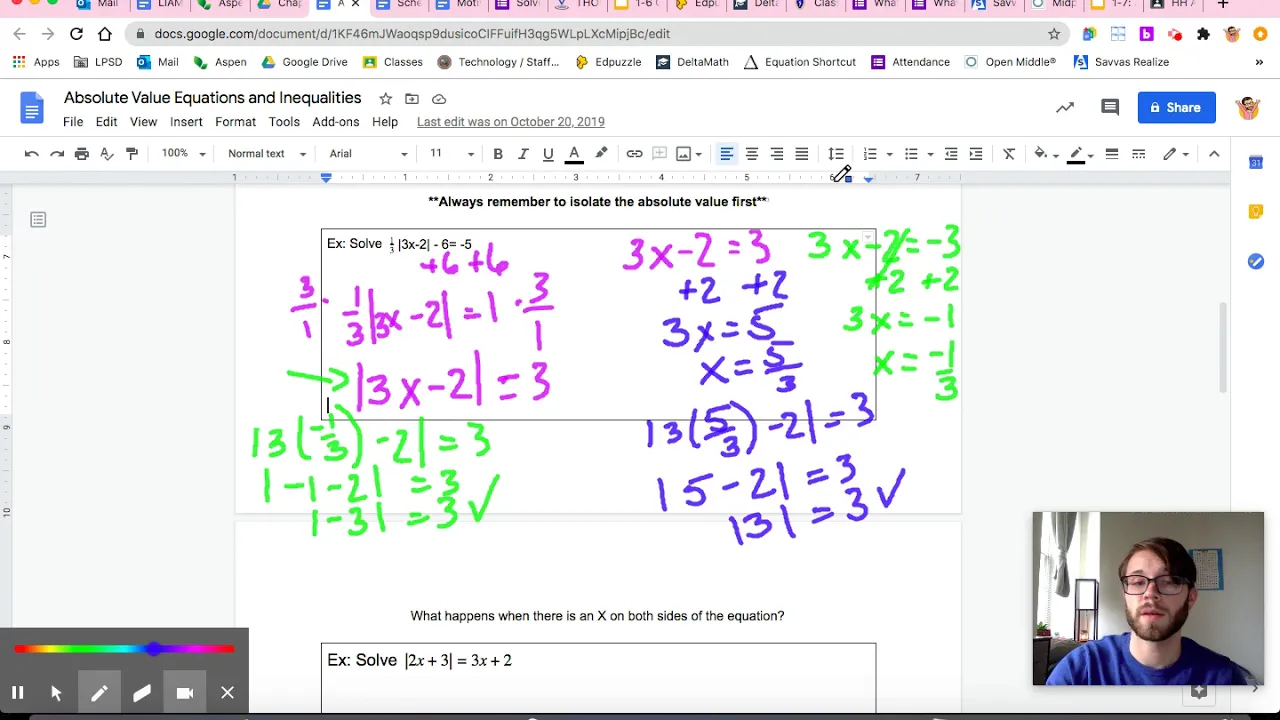
Task: Toggle the webcam in recording toolbar
Action: [185, 693]
